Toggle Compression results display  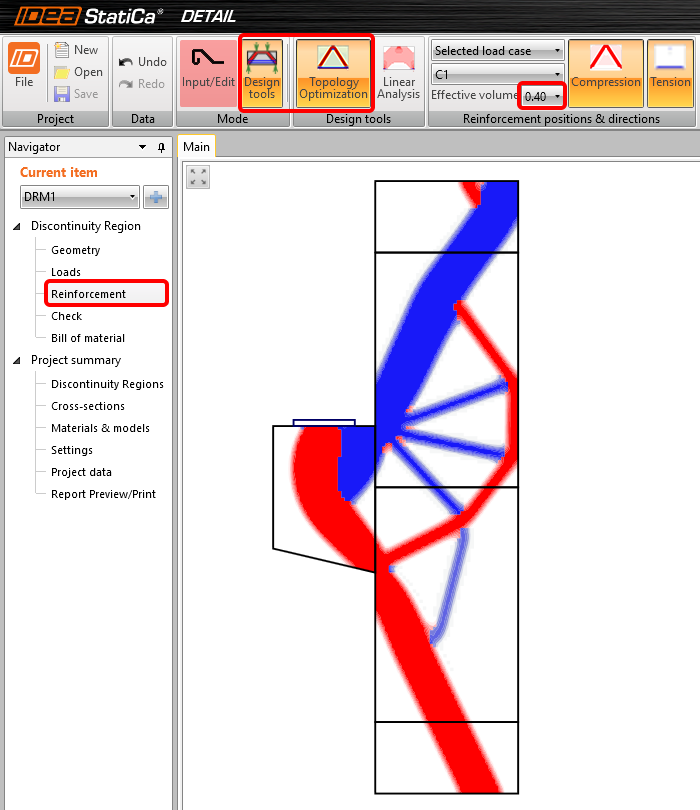605,73
